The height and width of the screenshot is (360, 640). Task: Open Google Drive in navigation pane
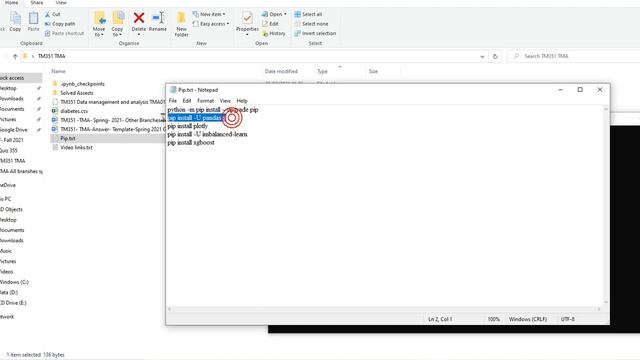pos(13,130)
